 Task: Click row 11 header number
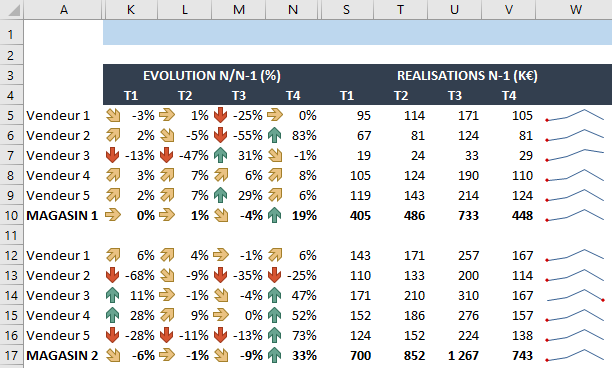click(x=11, y=236)
